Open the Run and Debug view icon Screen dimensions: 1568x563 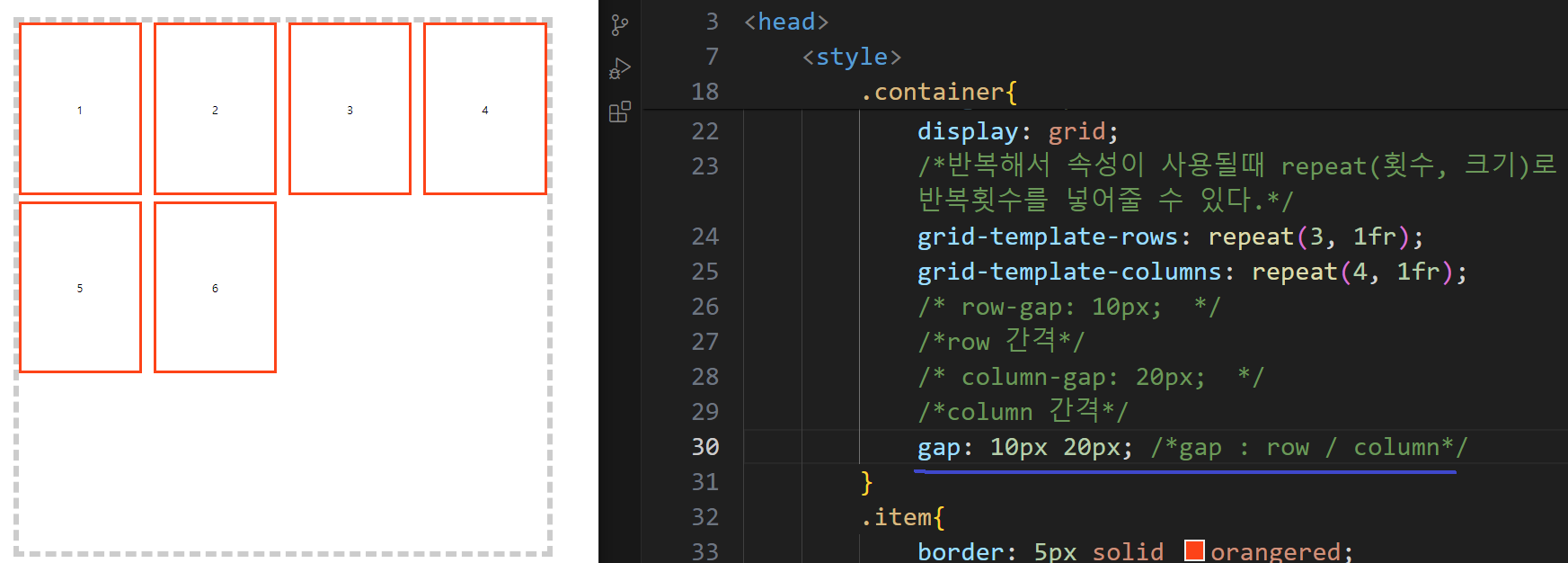(x=619, y=68)
